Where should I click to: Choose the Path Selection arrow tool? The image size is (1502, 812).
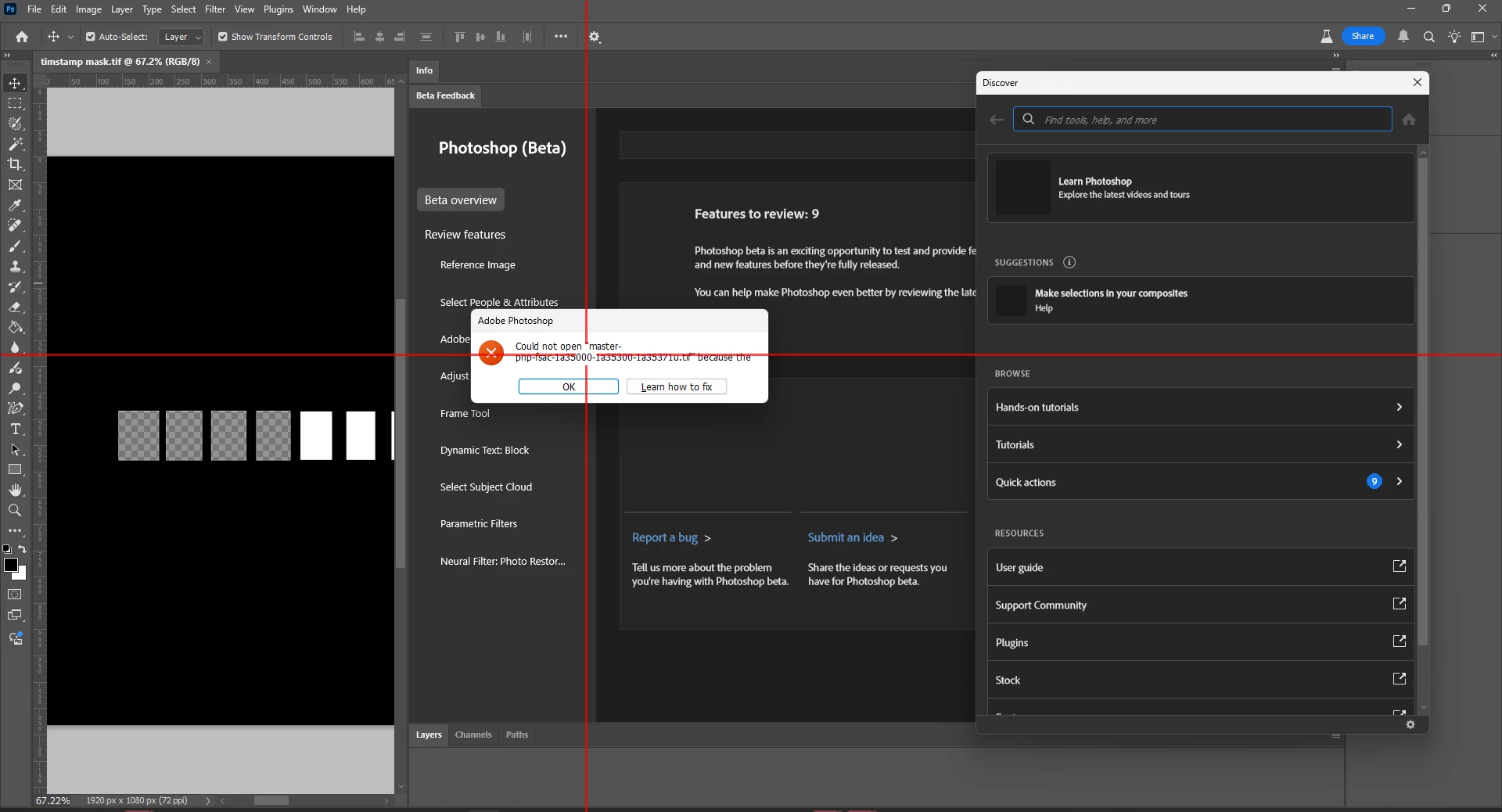15,449
